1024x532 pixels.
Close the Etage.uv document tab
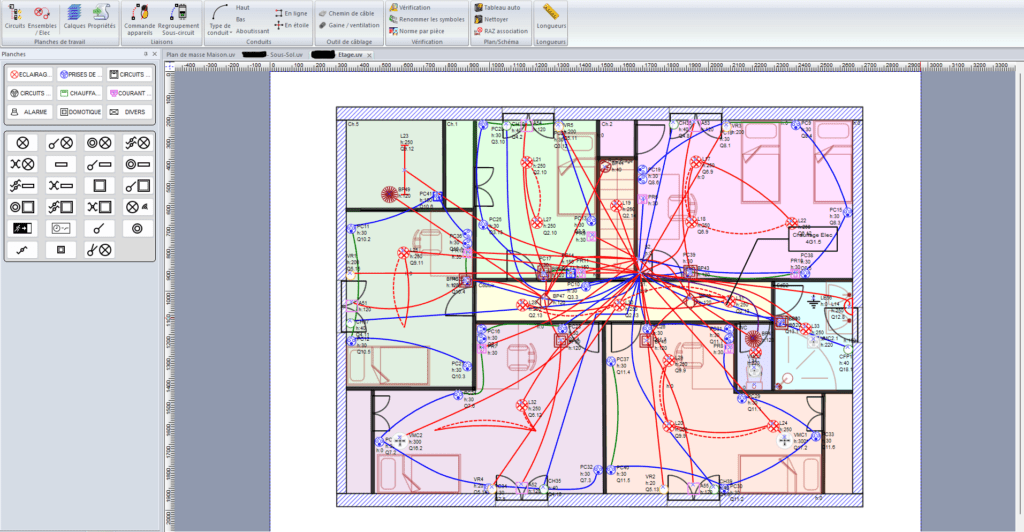click(x=369, y=55)
